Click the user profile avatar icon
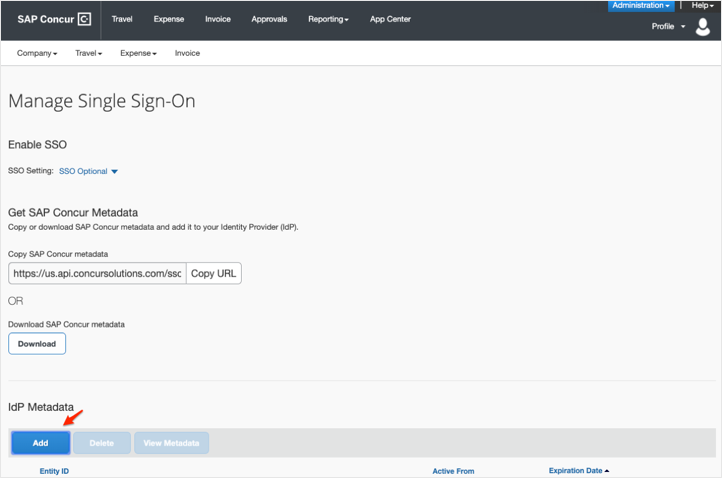 point(703,27)
